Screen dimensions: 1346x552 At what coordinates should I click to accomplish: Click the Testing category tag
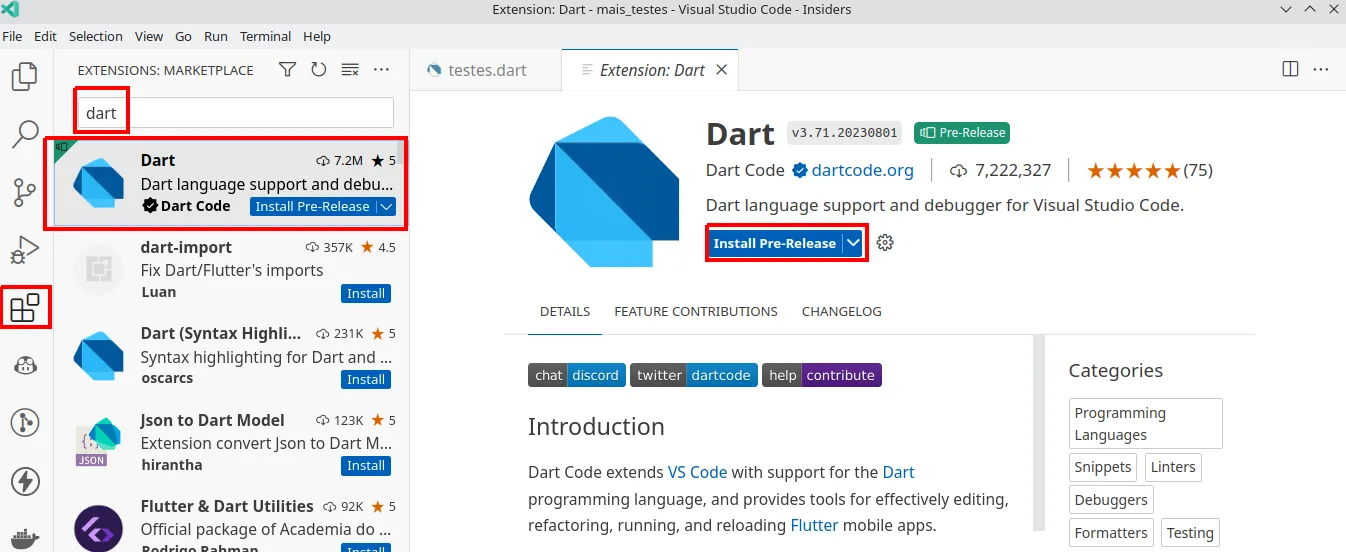point(1190,533)
